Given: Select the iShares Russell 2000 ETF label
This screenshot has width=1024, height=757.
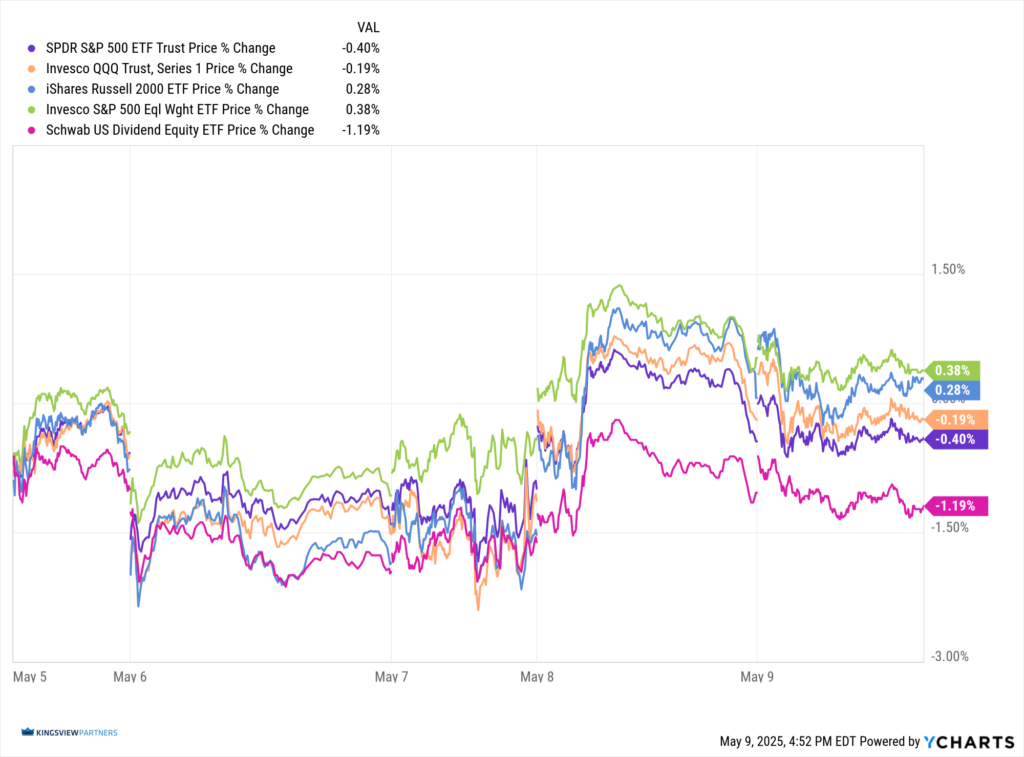Looking at the screenshot, I should click(x=162, y=89).
